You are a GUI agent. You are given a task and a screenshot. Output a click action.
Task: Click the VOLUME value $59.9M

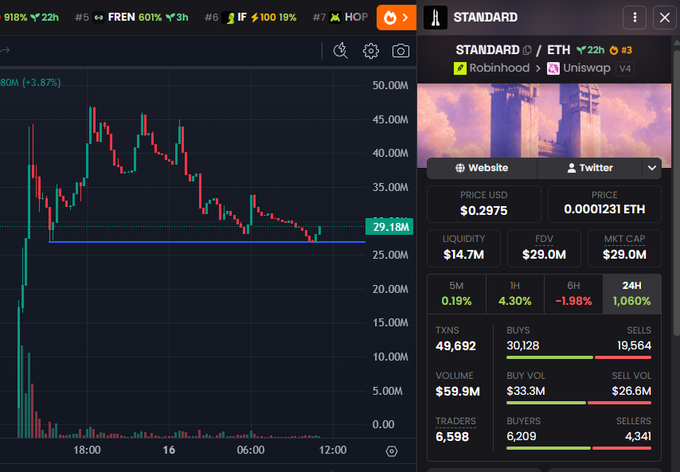(458, 391)
